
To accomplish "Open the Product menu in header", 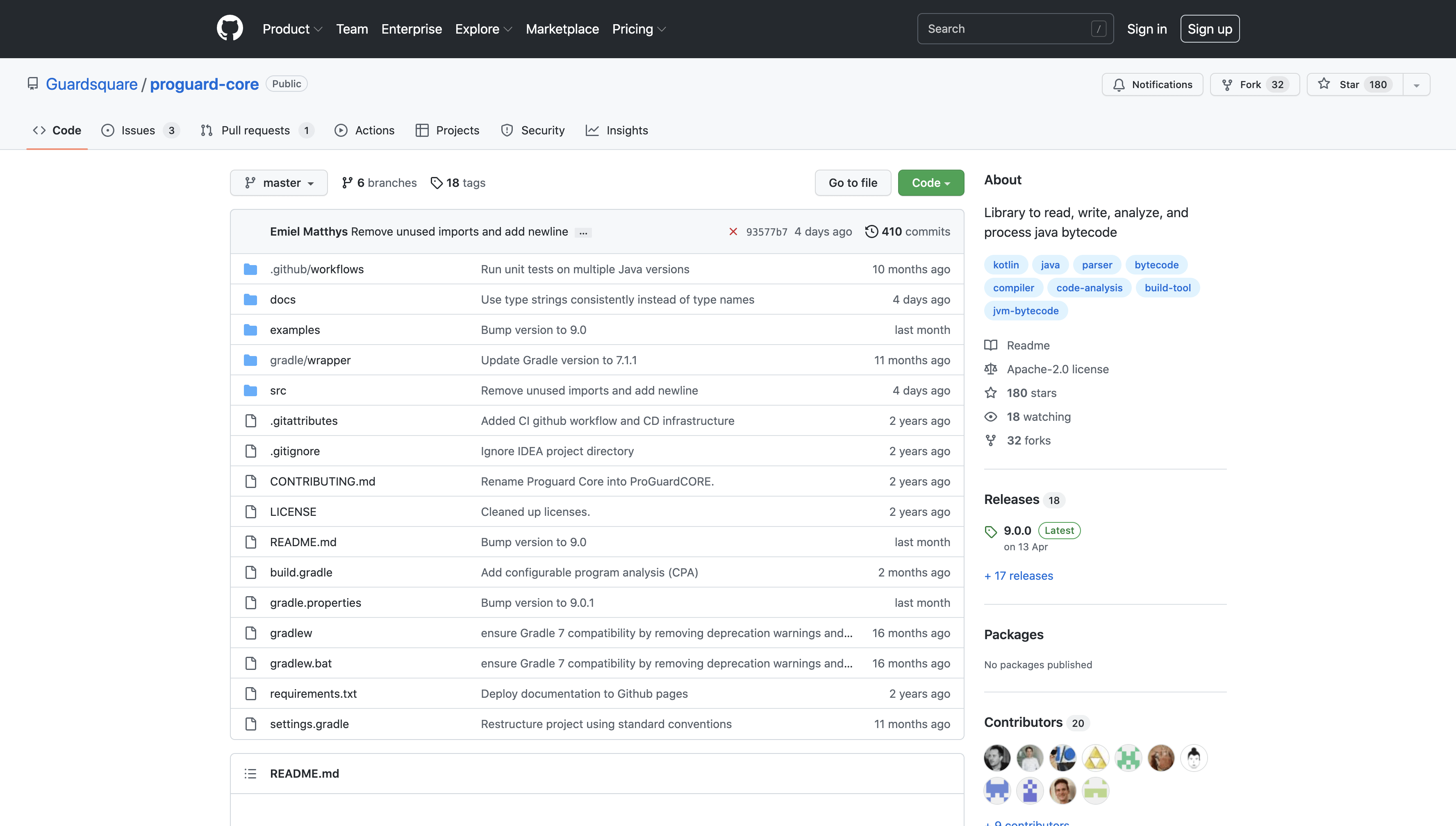I will coord(292,29).
